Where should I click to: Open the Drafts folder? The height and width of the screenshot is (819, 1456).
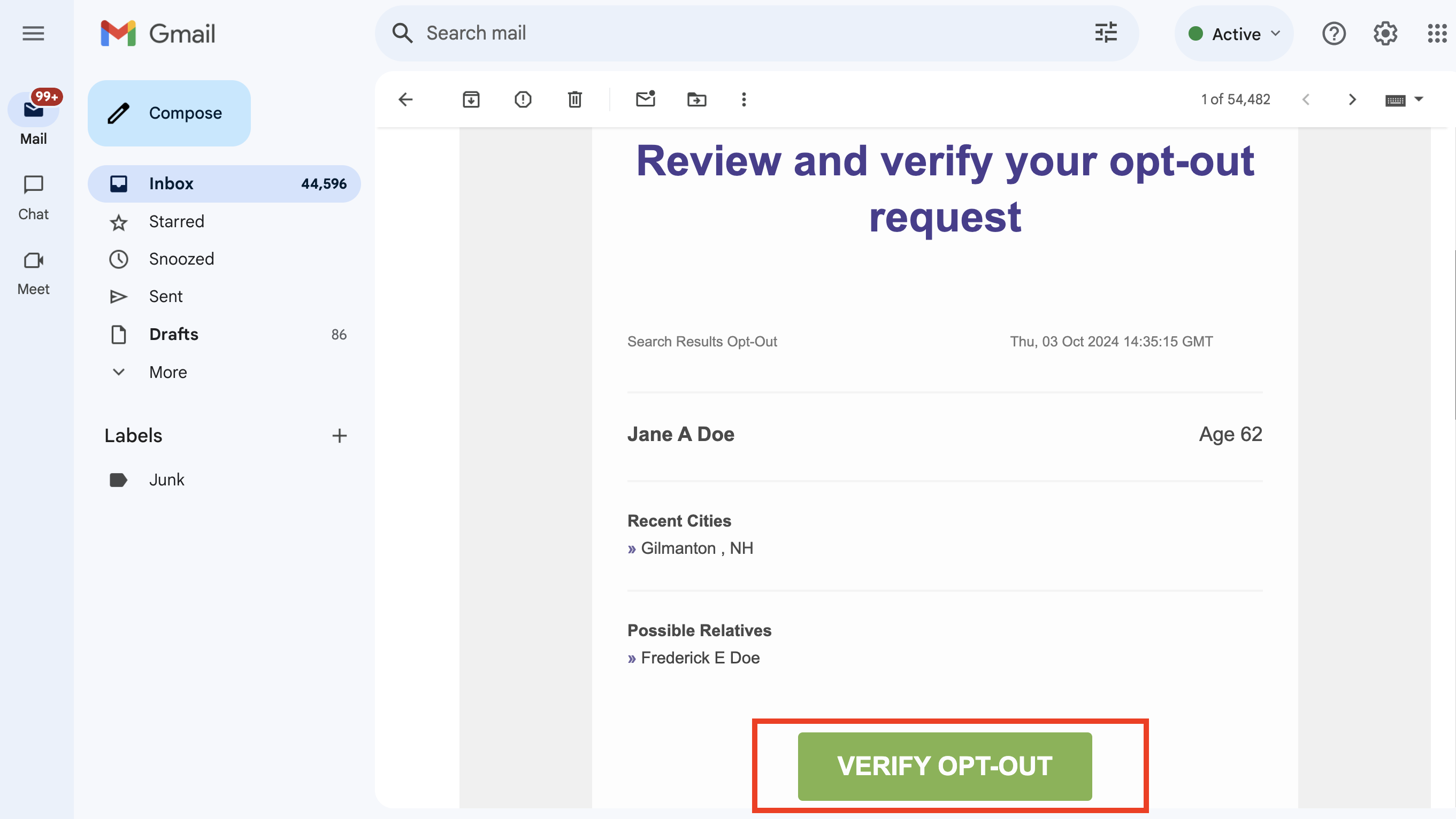point(225,334)
